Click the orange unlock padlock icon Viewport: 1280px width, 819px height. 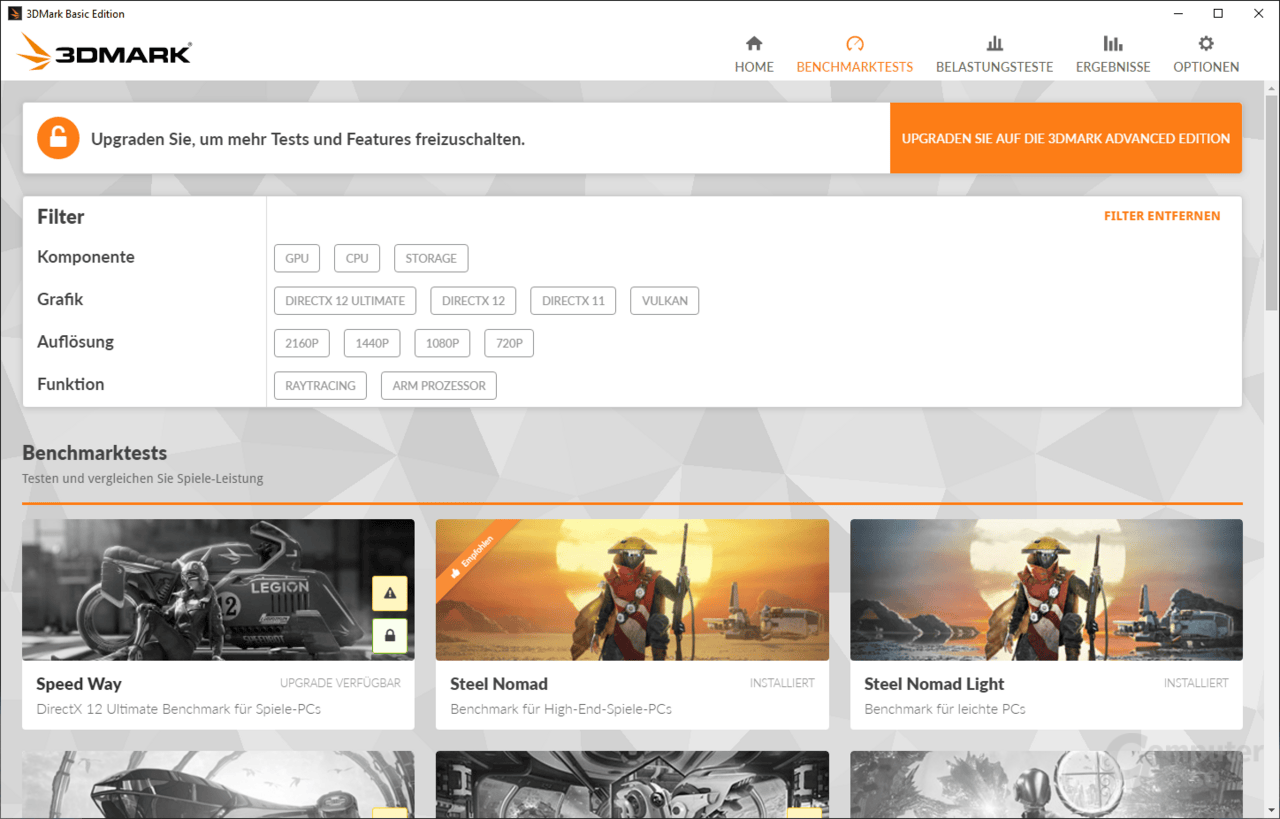point(58,138)
